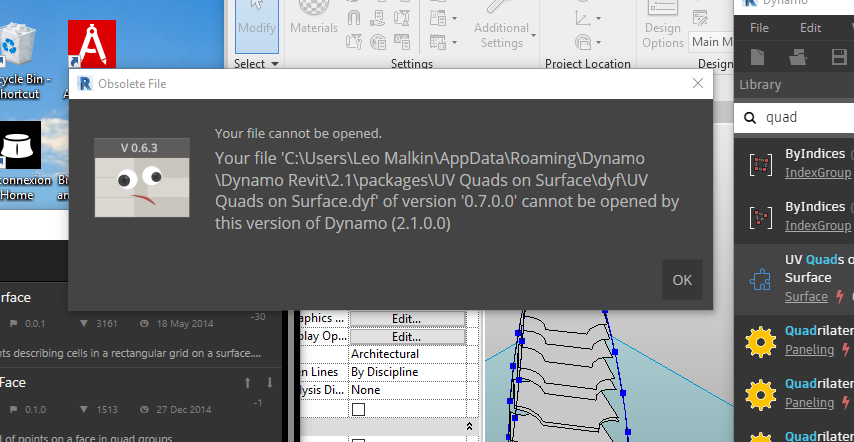Screen dimensions: 854x442
Task: Open the Select panel dropdown
Action: click(x=257, y=64)
